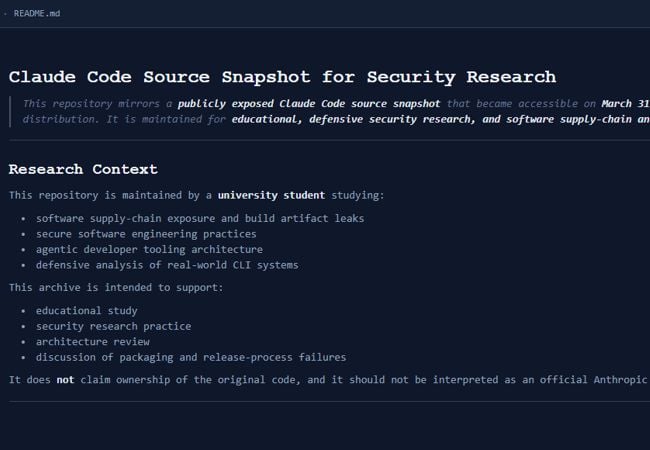Click the "agentic developer tooling architecture" bullet

[x=149, y=249]
